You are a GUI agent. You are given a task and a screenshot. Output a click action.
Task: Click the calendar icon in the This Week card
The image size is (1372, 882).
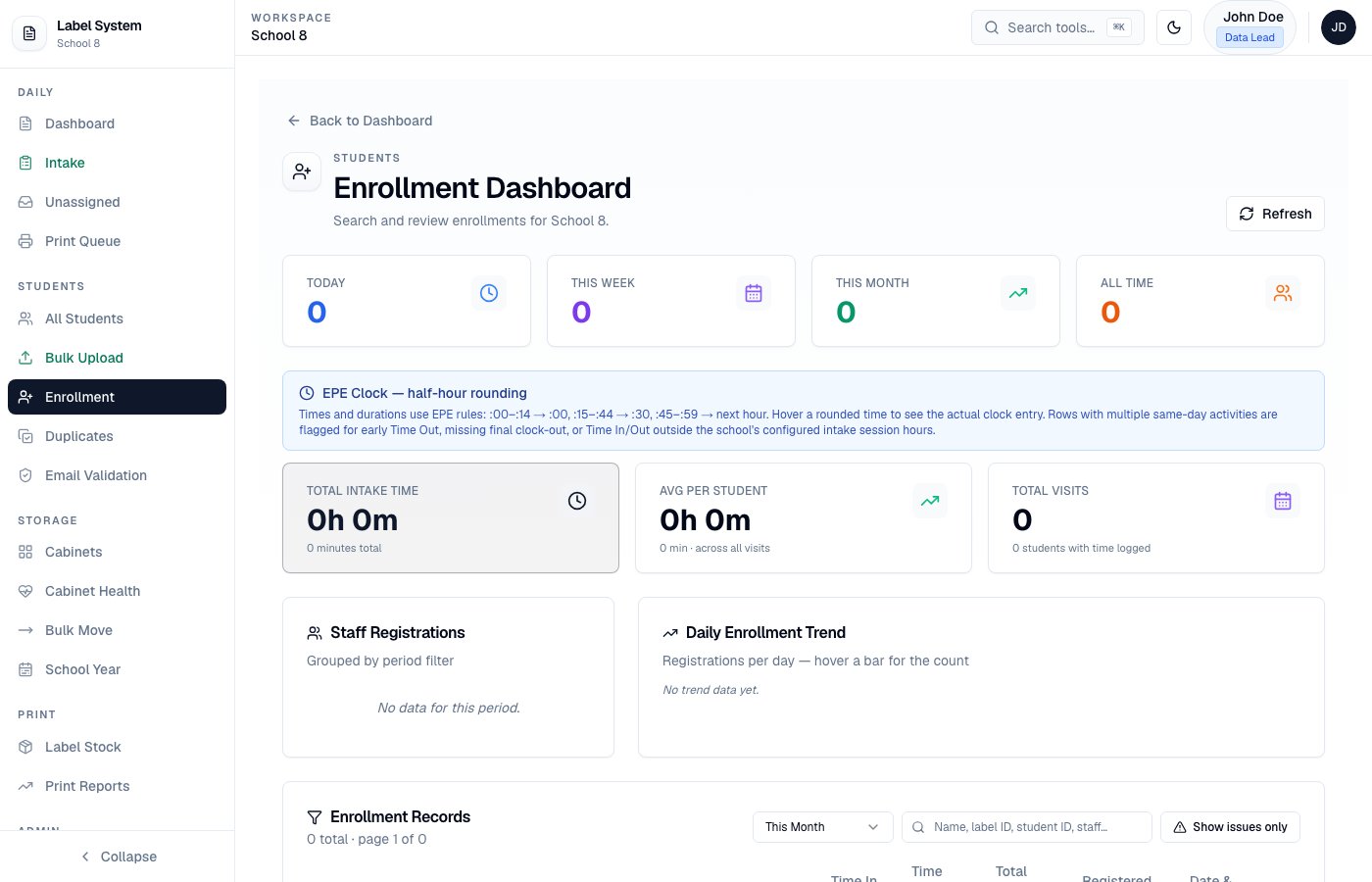tap(754, 293)
